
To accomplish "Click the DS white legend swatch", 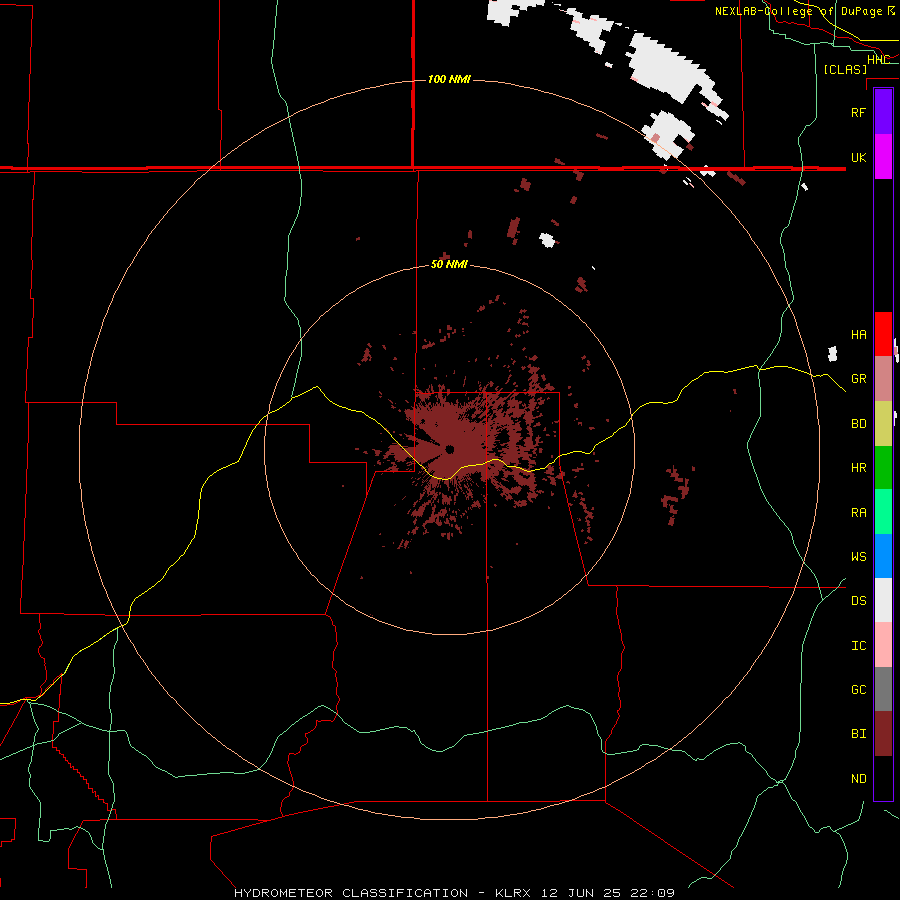I will pos(883,600).
